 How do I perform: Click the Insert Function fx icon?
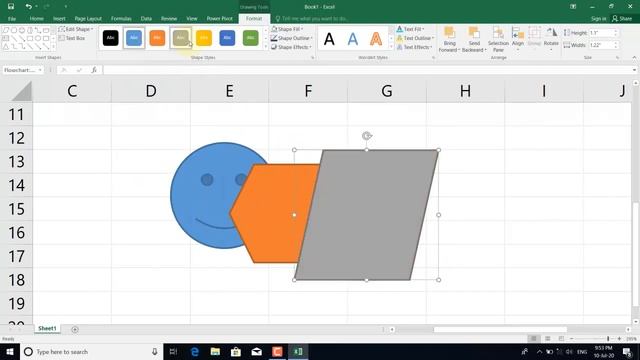[94, 70]
